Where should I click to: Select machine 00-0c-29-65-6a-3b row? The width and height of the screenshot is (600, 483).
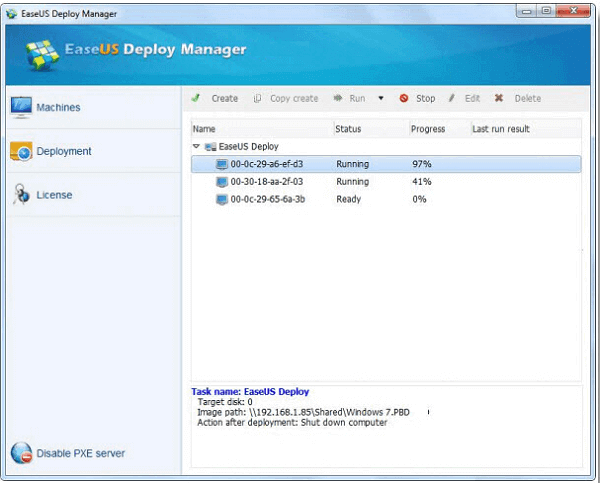point(266,199)
